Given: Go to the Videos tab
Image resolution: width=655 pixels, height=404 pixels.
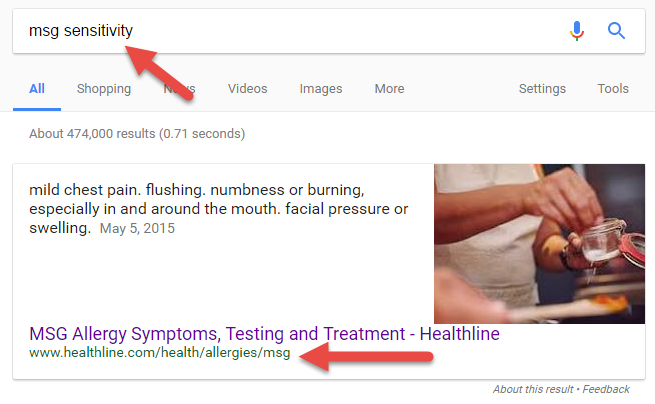Looking at the screenshot, I should pos(247,89).
